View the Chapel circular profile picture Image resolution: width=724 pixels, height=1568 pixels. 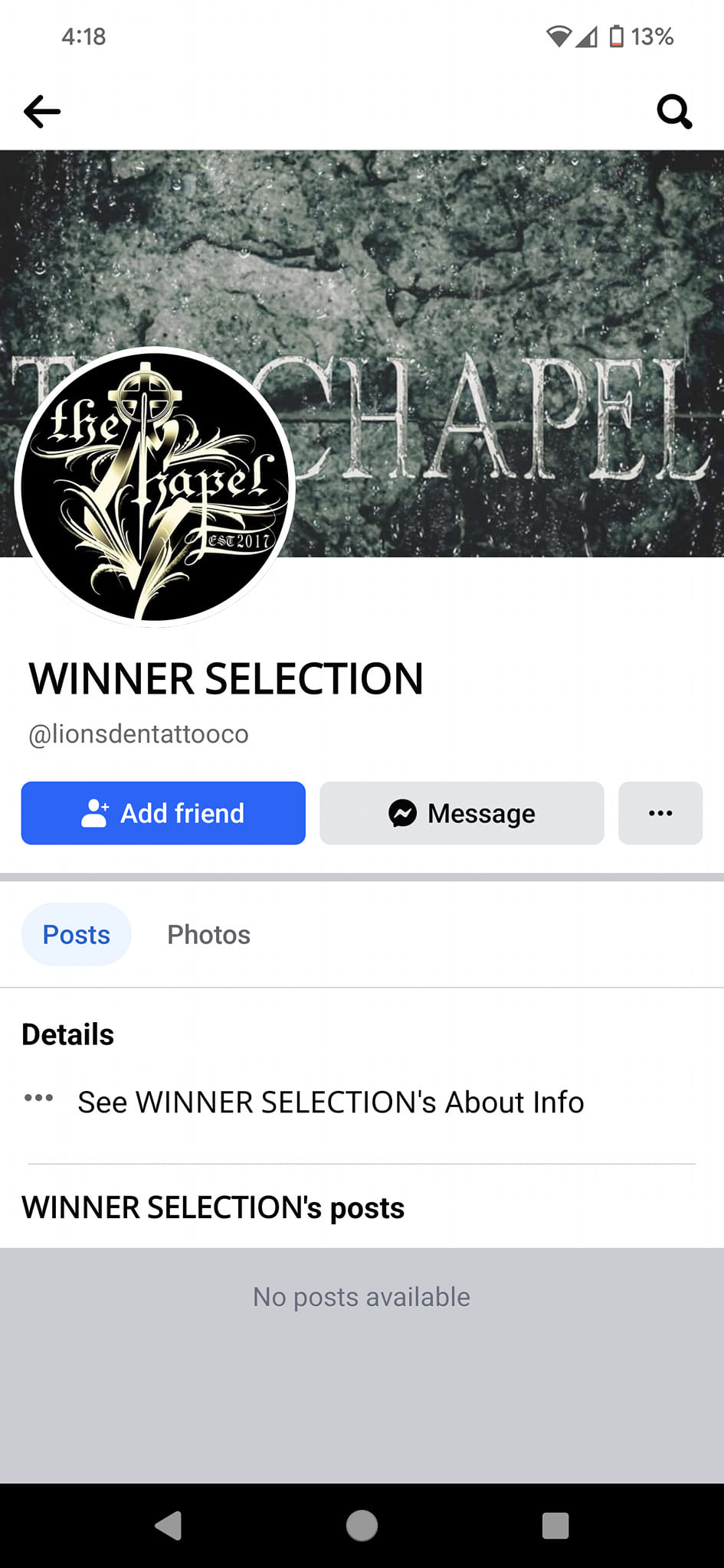(x=155, y=487)
